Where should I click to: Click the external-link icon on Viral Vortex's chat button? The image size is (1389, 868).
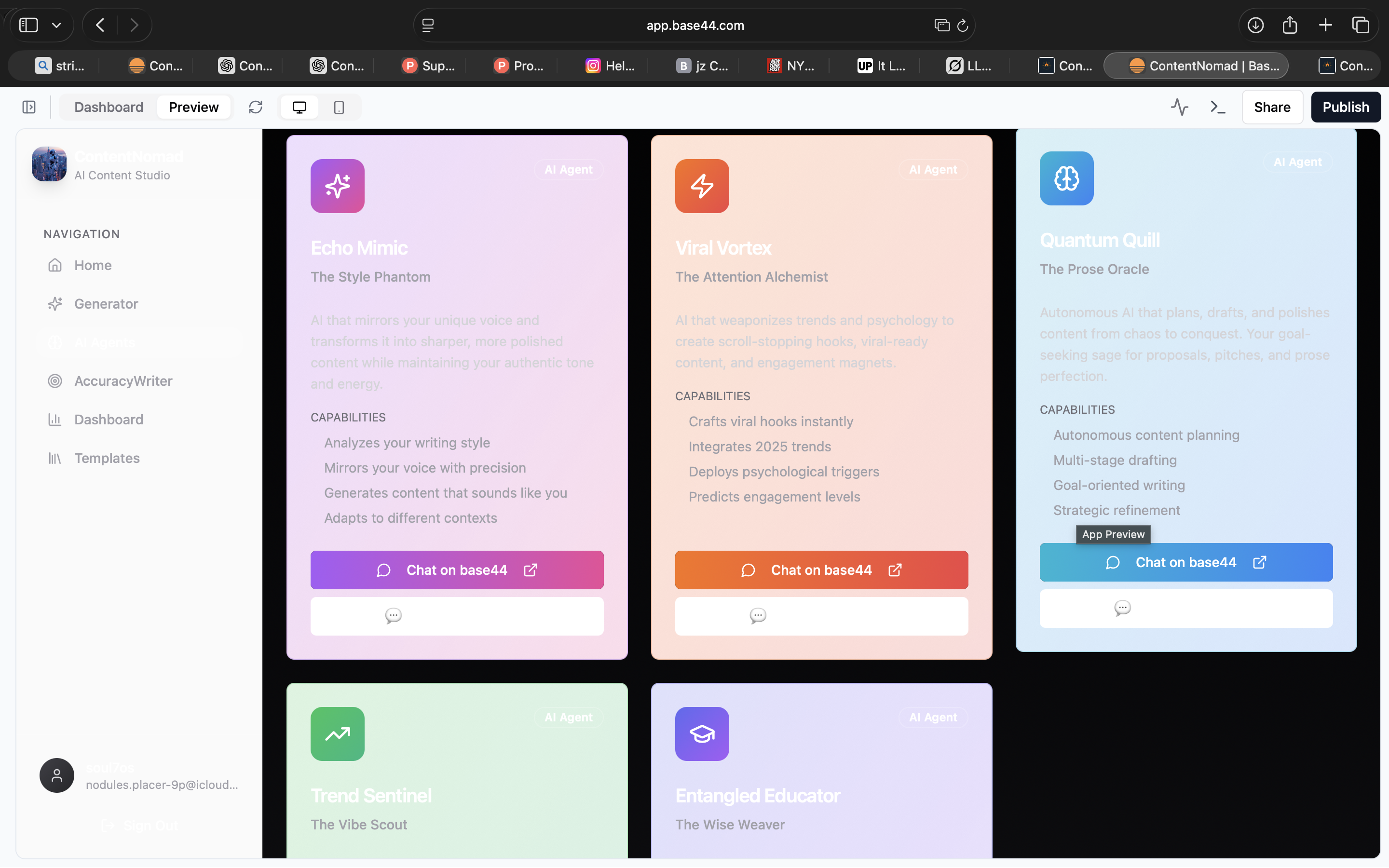coord(895,570)
